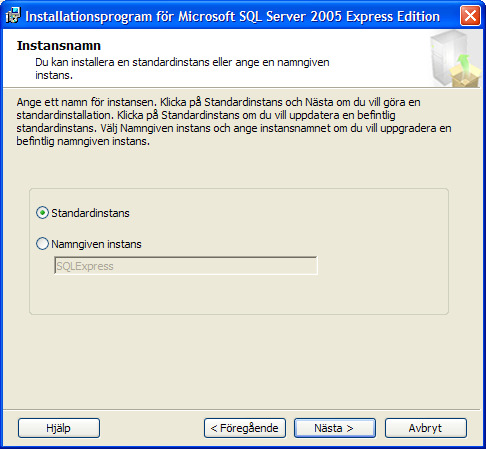Continue with the Nästa button
This screenshot has height=449, width=486.
click(x=335, y=428)
